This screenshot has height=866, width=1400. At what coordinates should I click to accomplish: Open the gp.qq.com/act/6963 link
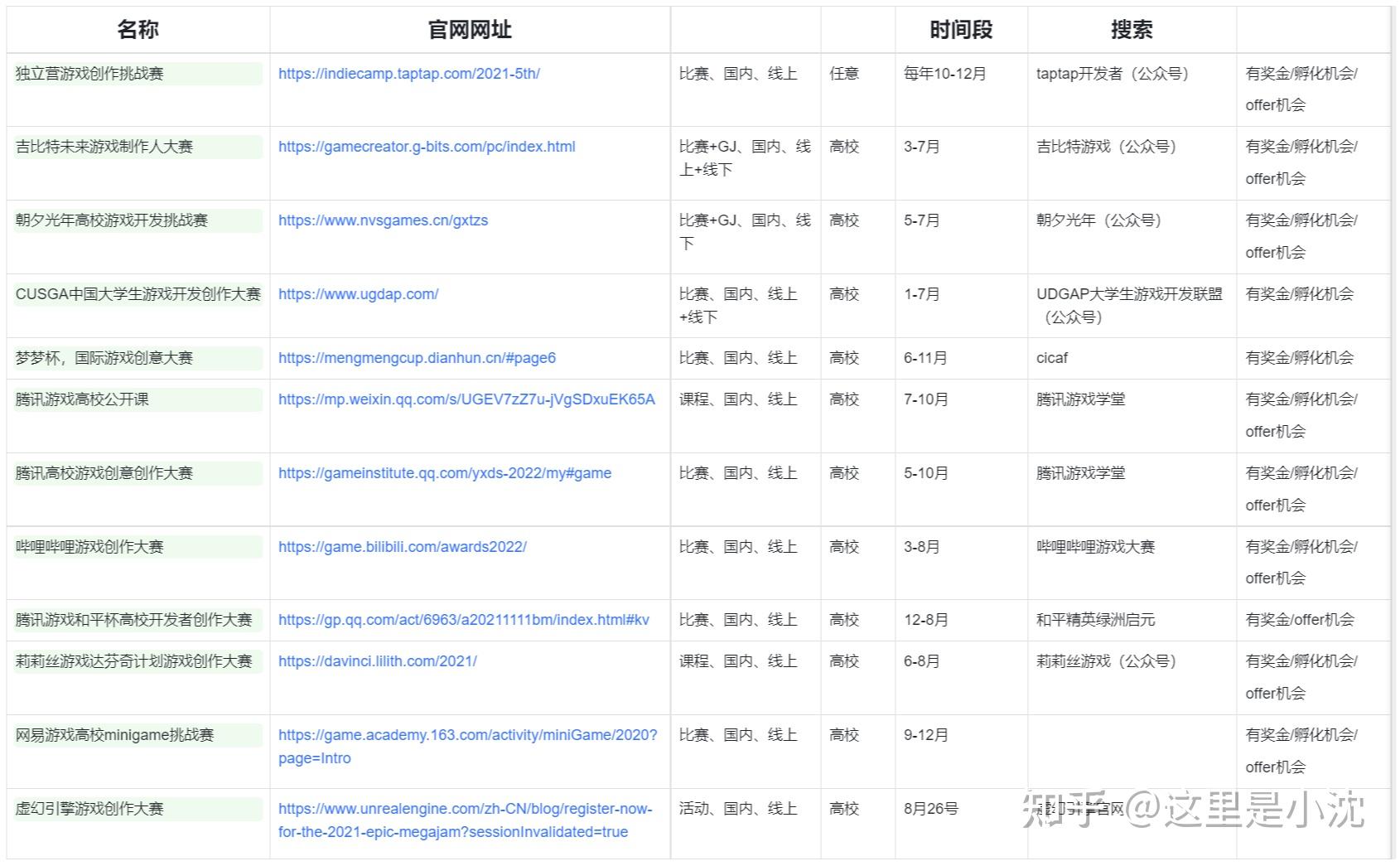click(x=464, y=620)
